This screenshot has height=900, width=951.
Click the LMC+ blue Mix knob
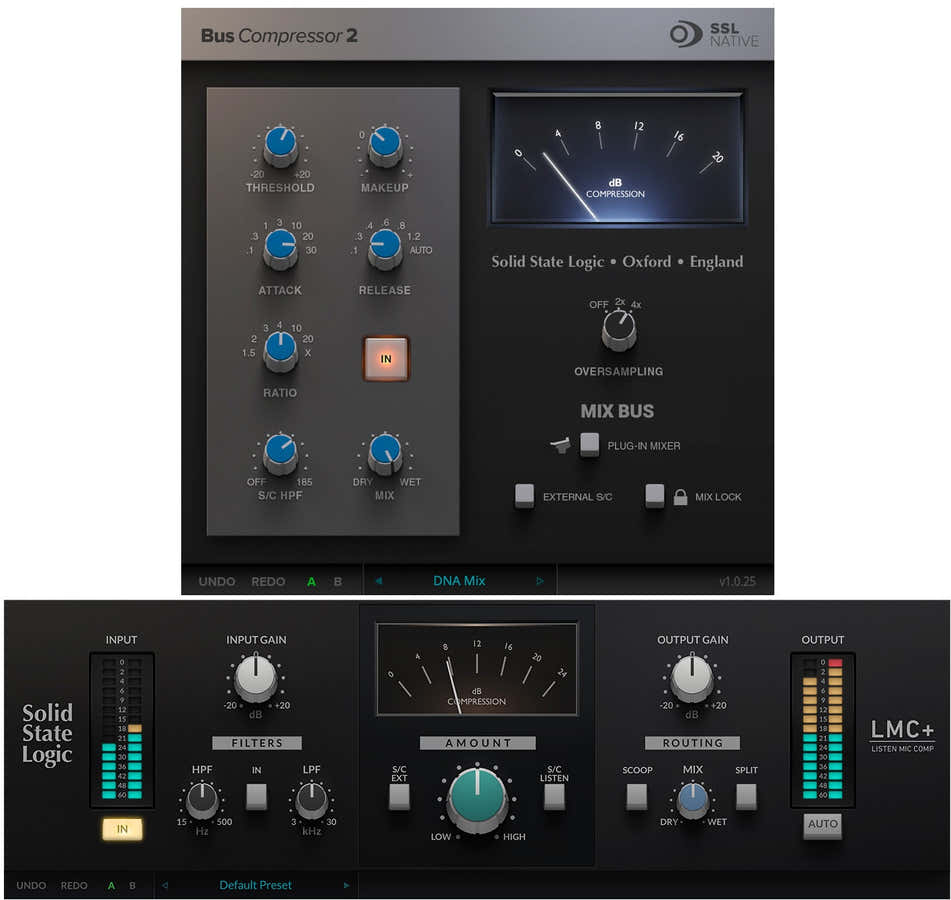[693, 800]
